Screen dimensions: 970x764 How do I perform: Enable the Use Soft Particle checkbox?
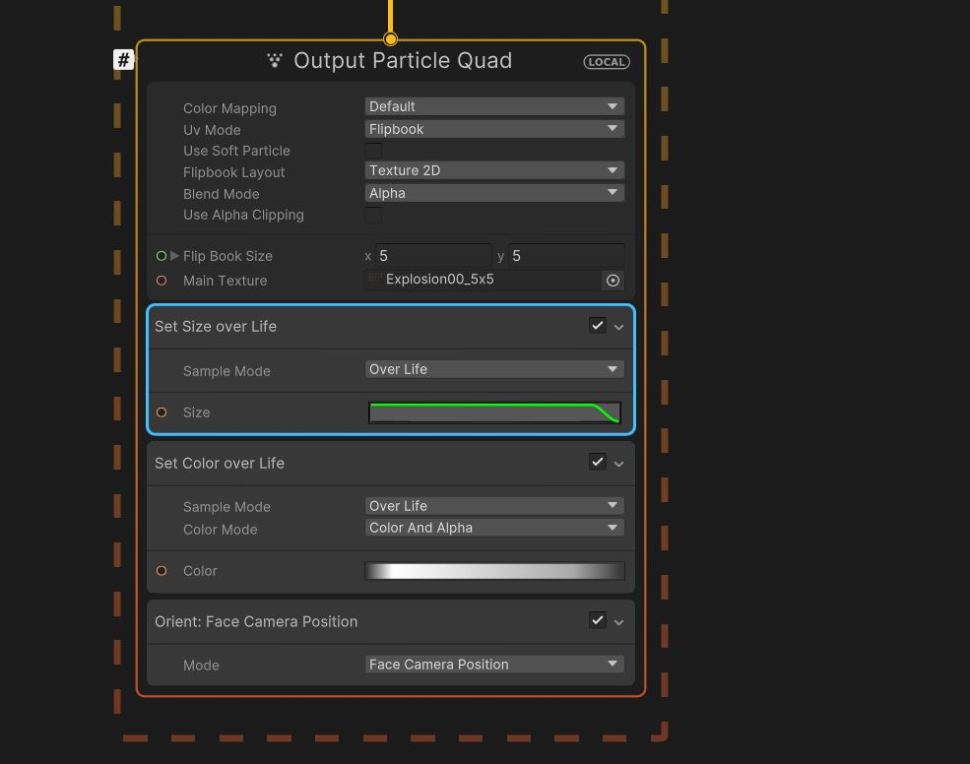tap(374, 150)
